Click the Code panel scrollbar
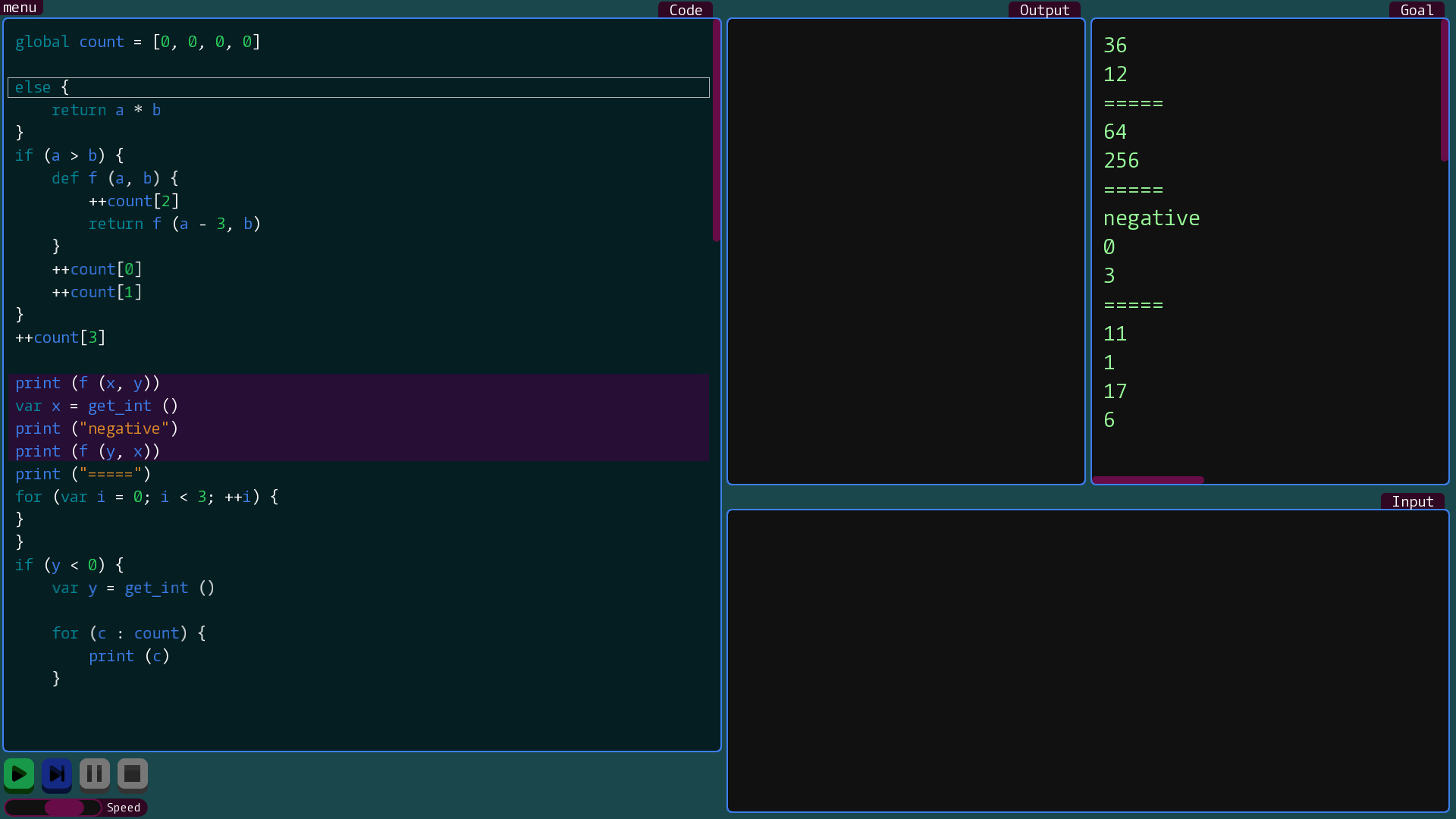The width and height of the screenshot is (1456, 819). click(716, 129)
